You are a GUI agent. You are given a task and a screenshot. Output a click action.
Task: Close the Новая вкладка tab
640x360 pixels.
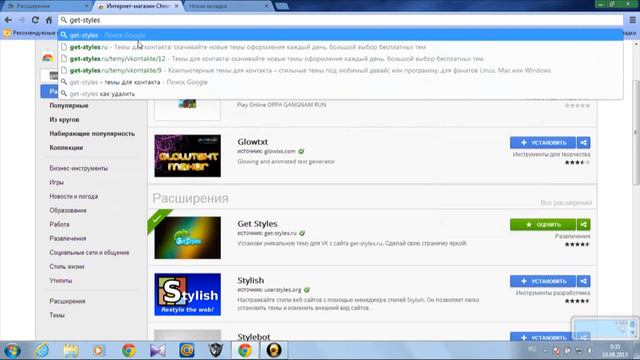point(266,6)
